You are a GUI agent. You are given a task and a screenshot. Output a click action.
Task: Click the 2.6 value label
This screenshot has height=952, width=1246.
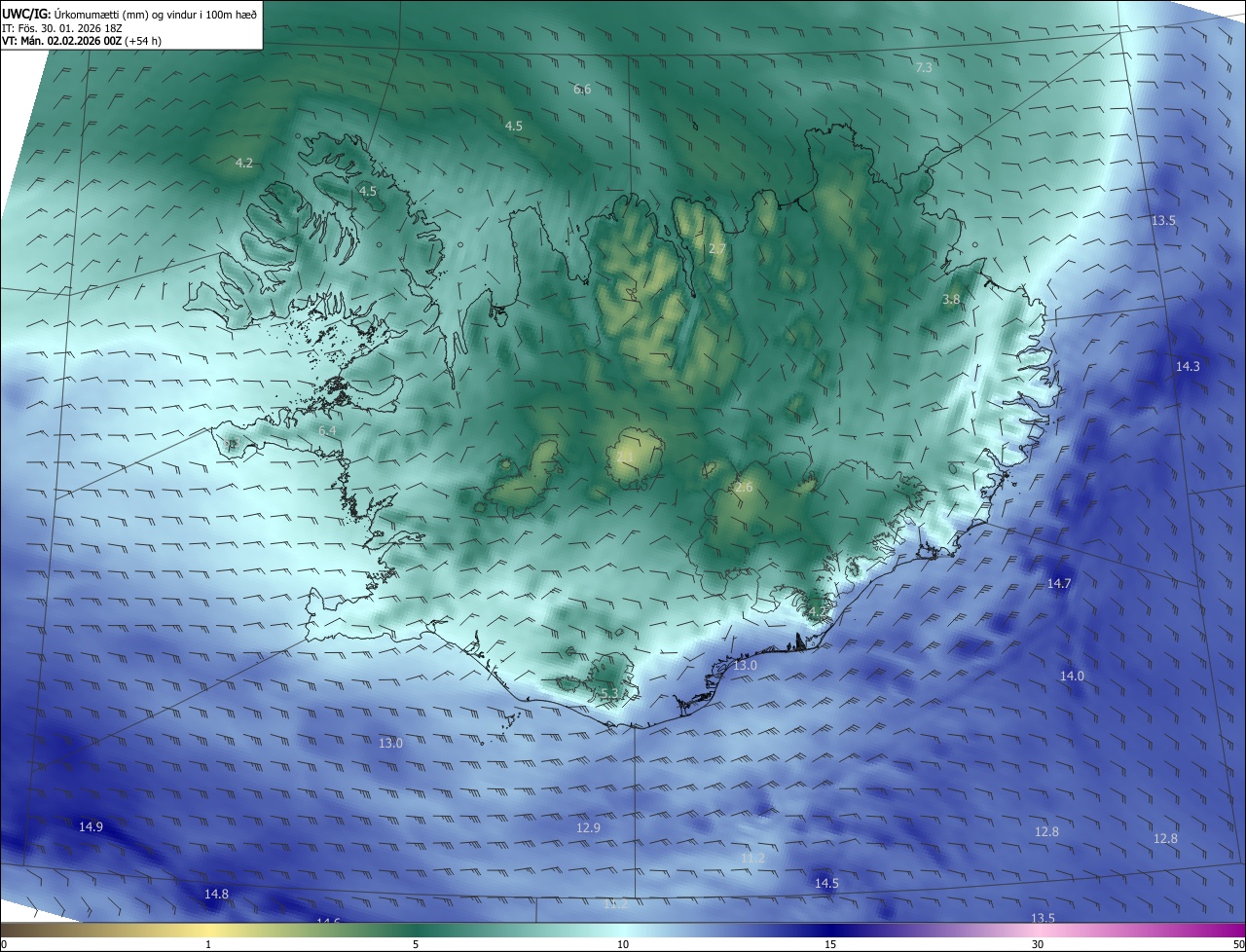744,487
